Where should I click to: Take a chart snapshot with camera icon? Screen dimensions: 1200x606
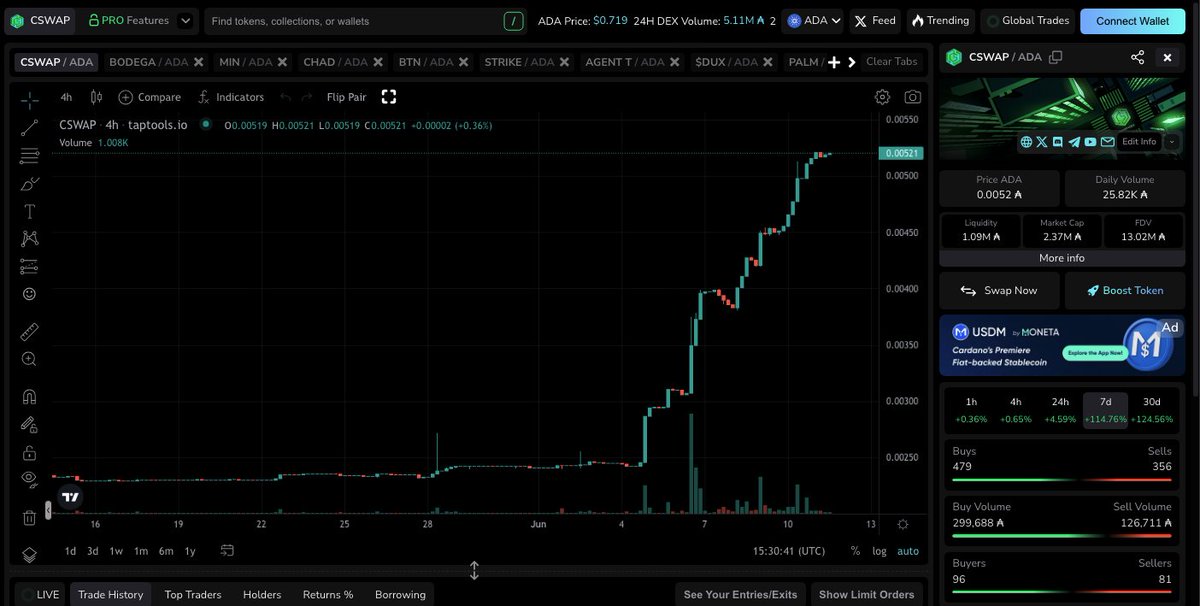point(912,97)
